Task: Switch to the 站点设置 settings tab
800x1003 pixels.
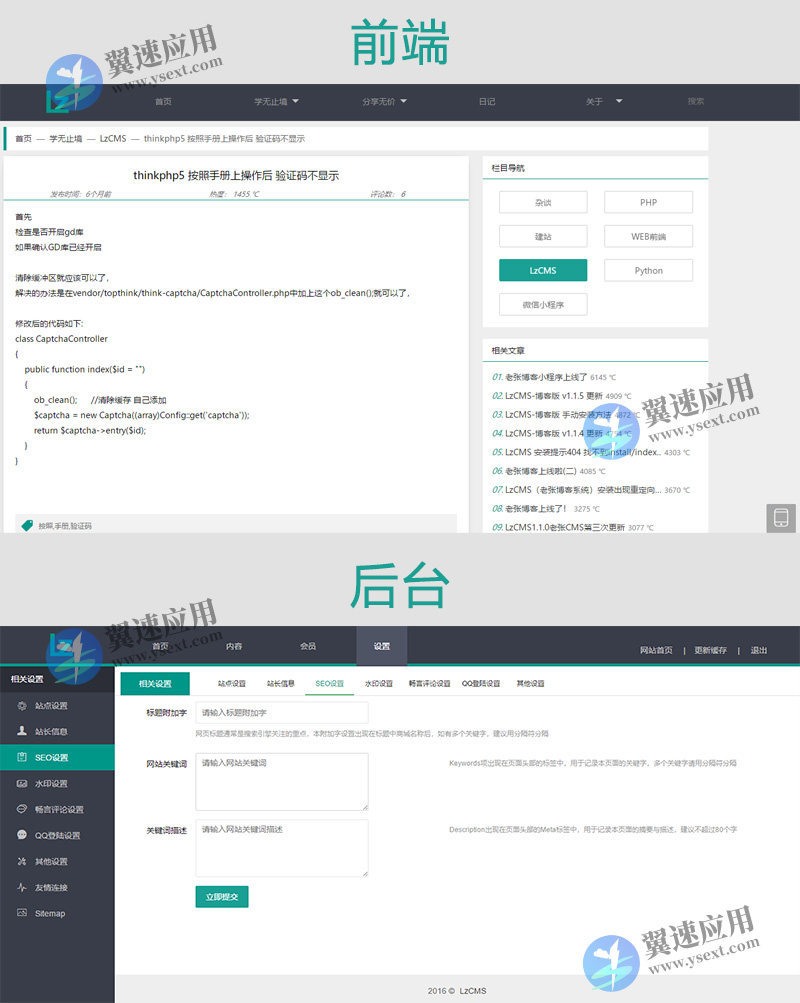Action: tap(232, 683)
